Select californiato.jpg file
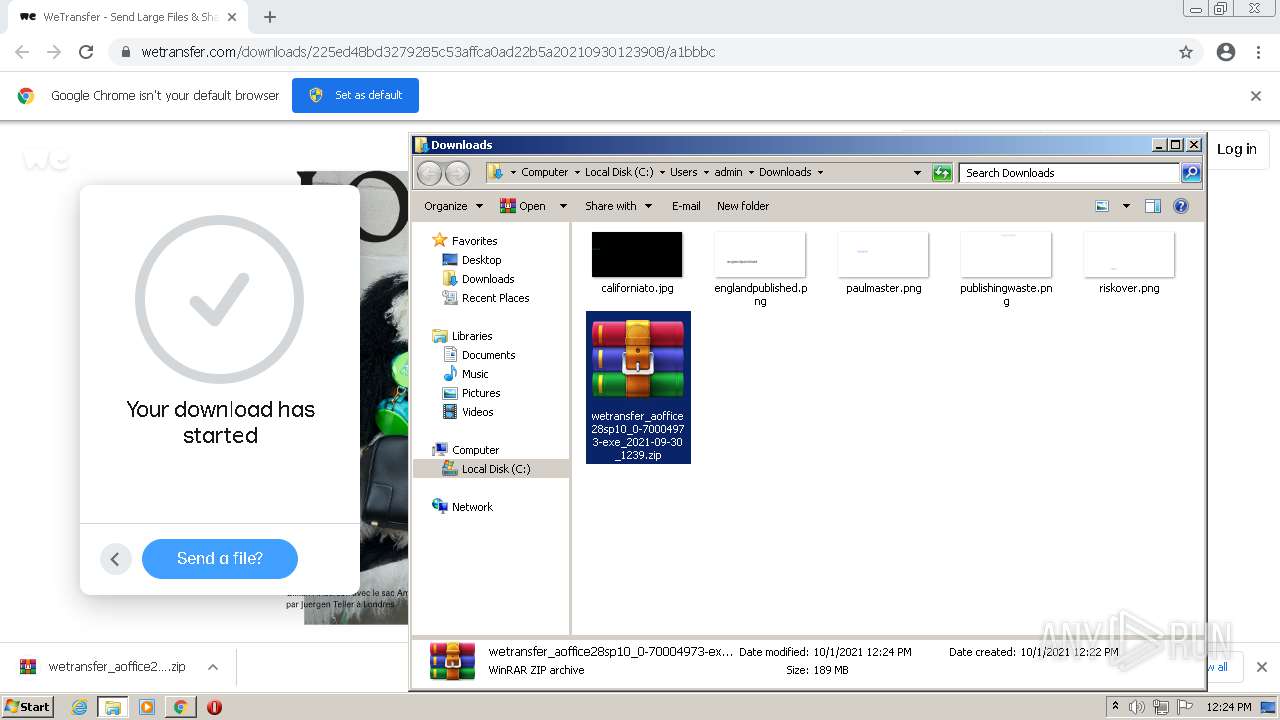This screenshot has height=720, width=1280. pos(637,264)
